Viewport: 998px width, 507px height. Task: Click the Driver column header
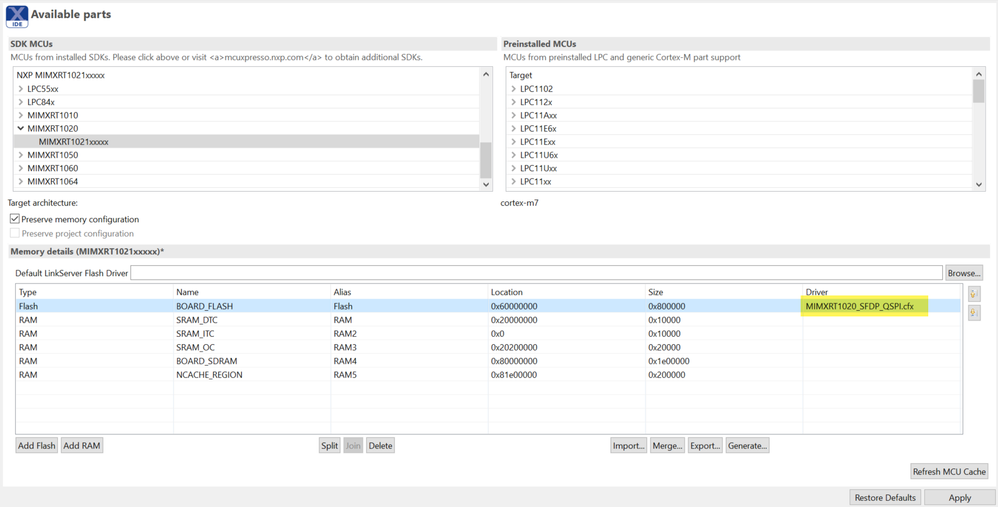(882, 292)
